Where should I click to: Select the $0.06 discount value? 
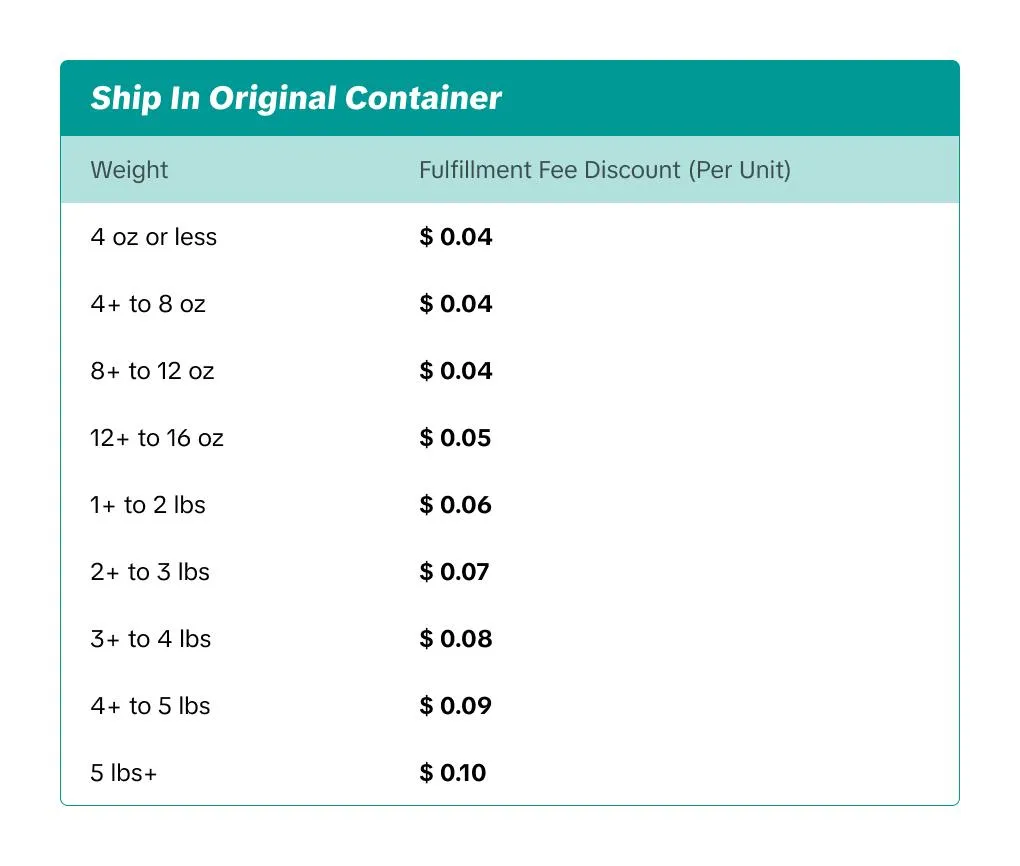456,505
